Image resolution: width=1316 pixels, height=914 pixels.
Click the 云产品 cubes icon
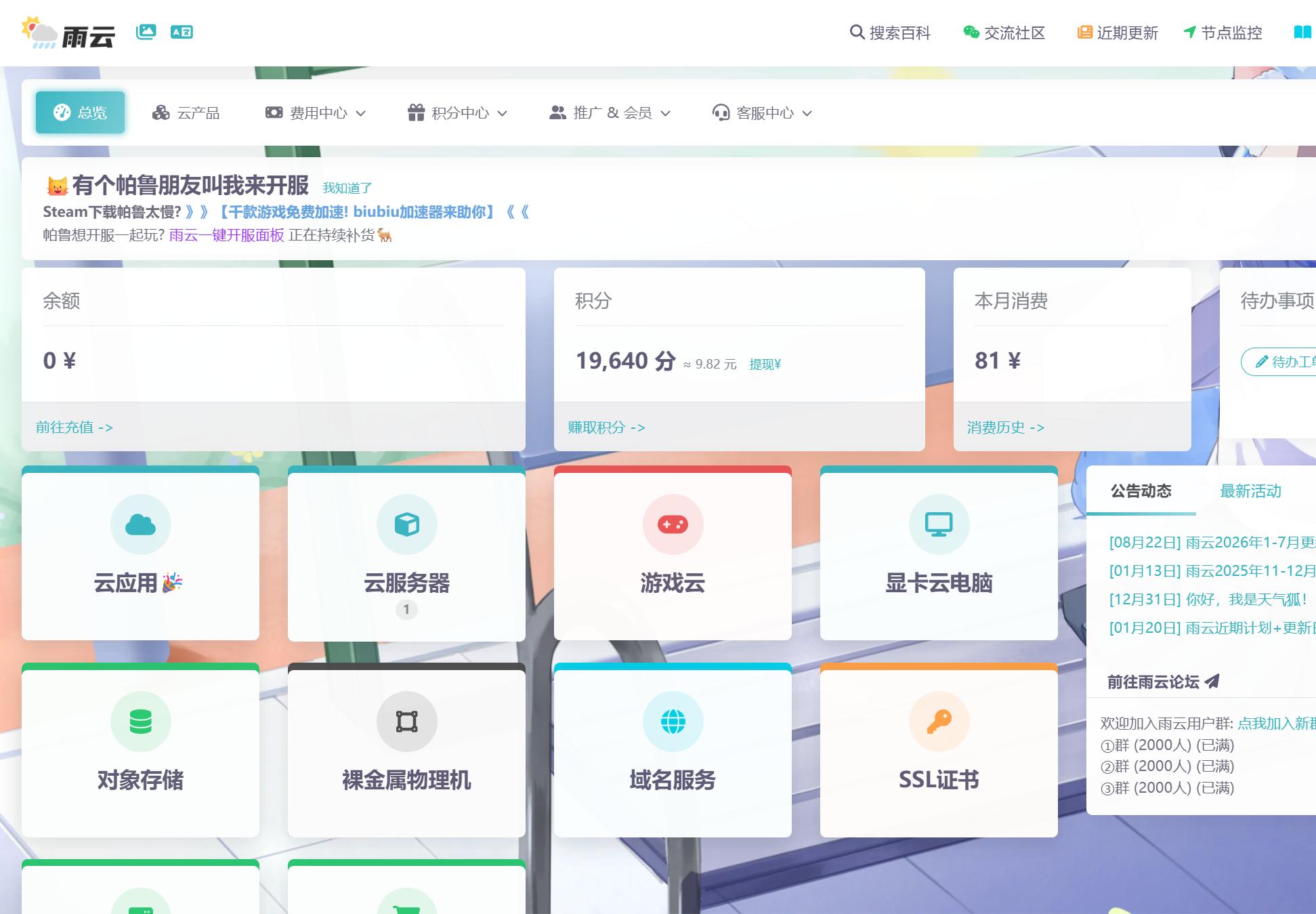coord(161,112)
